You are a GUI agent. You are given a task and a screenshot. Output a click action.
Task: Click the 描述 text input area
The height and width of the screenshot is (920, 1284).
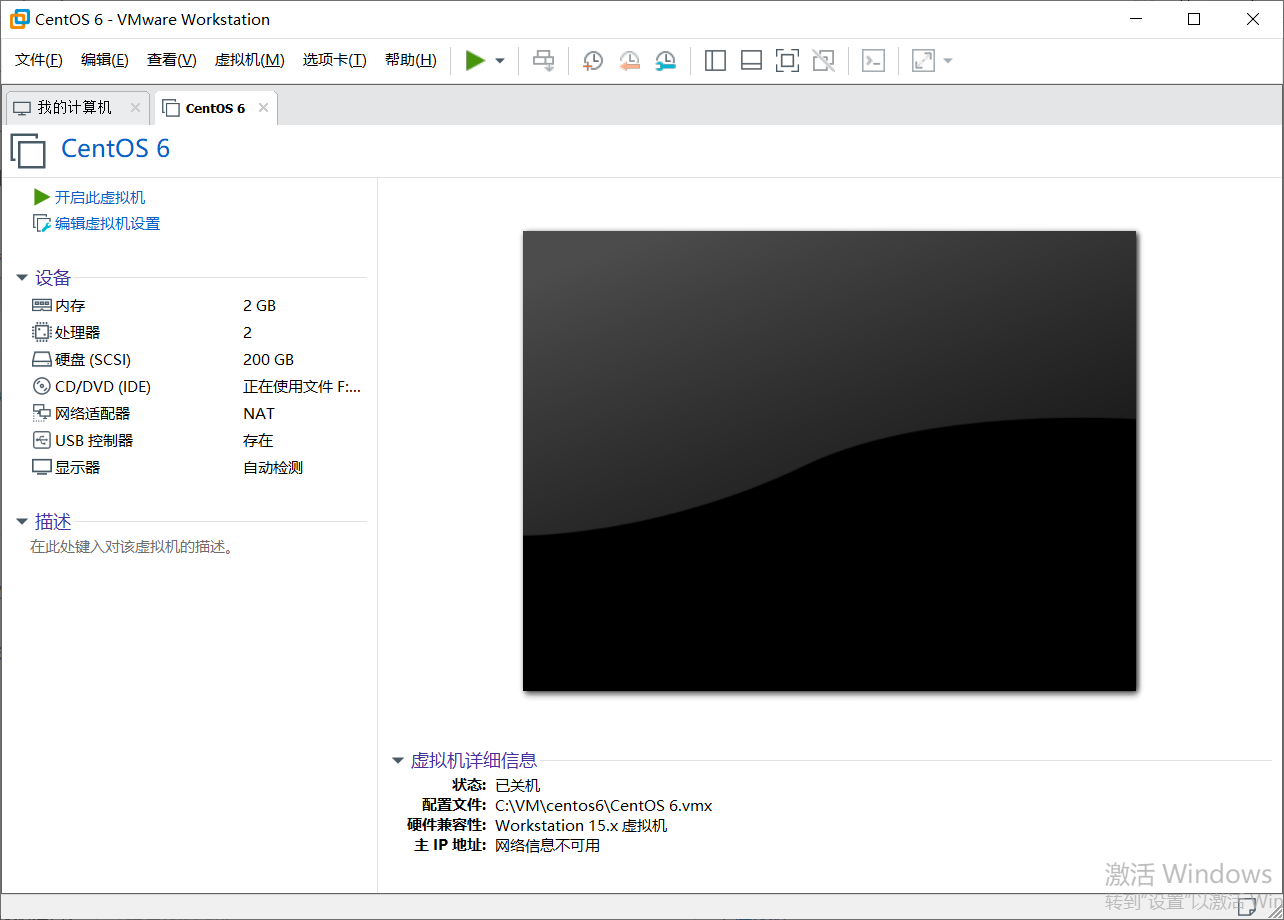pyautogui.click(x=132, y=547)
